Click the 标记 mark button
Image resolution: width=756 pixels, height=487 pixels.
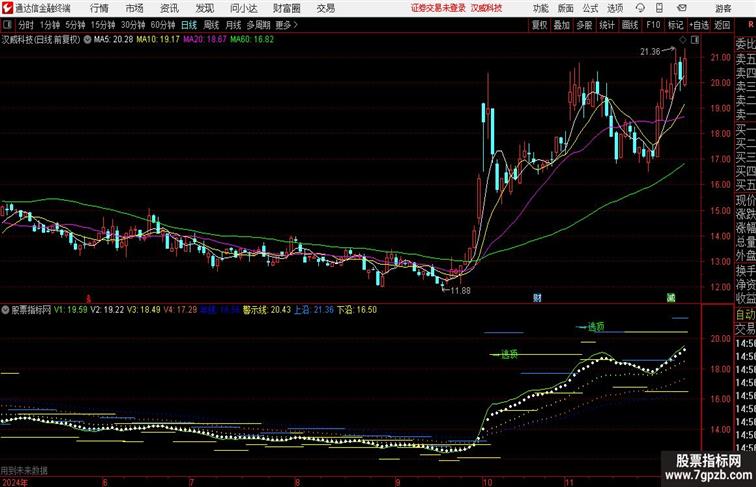[675, 25]
